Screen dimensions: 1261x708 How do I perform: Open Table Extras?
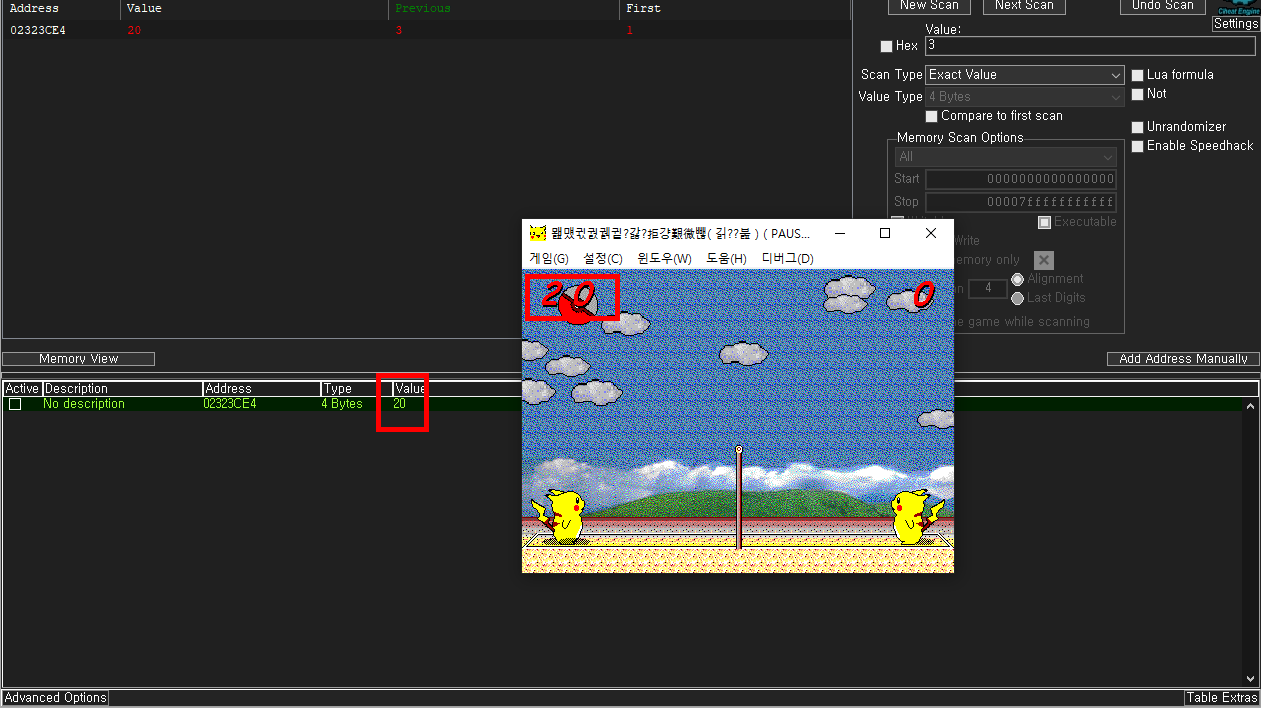pos(1222,698)
